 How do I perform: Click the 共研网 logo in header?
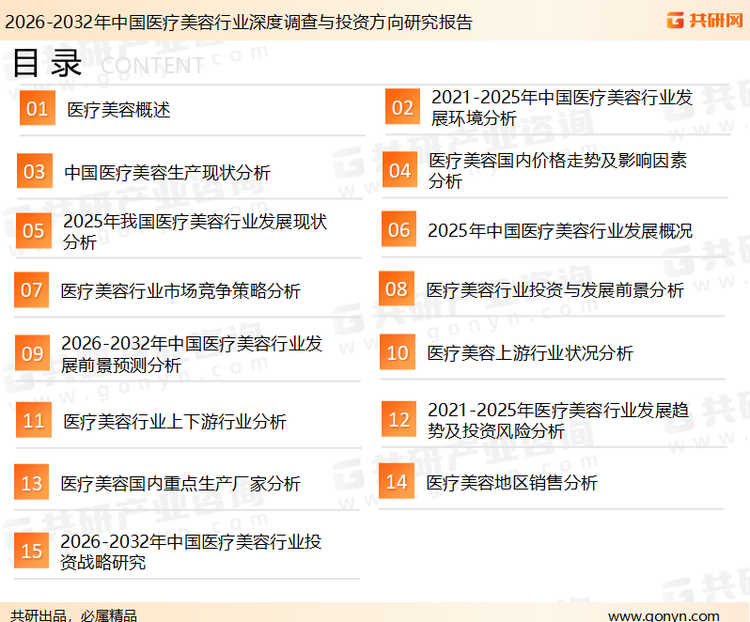point(705,20)
